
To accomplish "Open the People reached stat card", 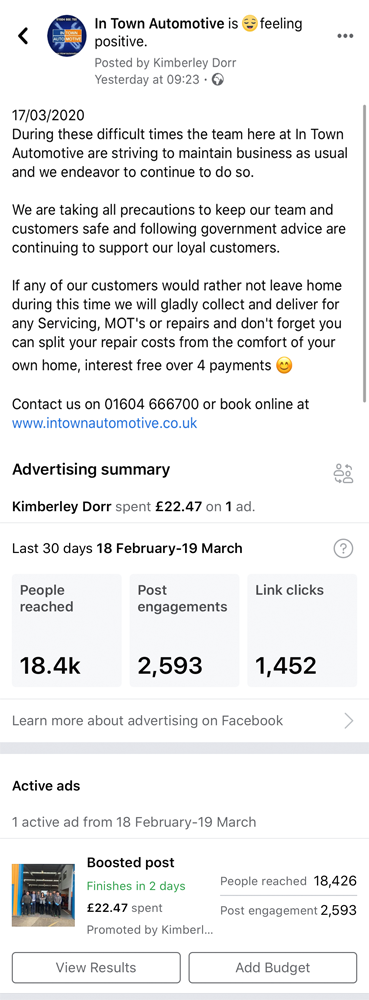I will pyautogui.click(x=66, y=630).
